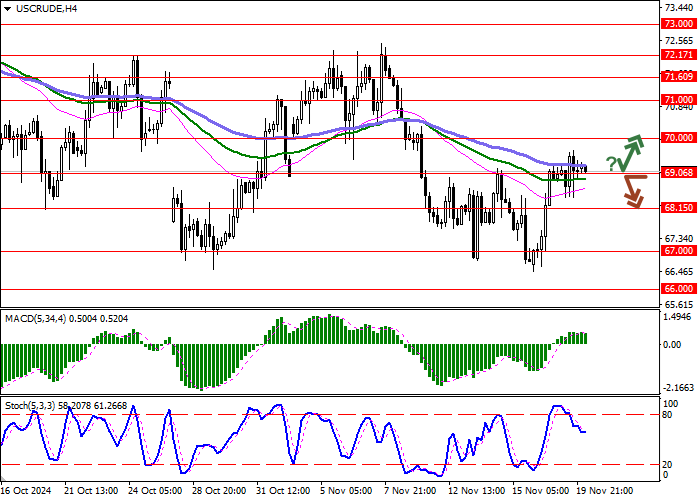Screen dimensions: 700x500
Task: Select the 68.150 price level label
Action: point(679,208)
